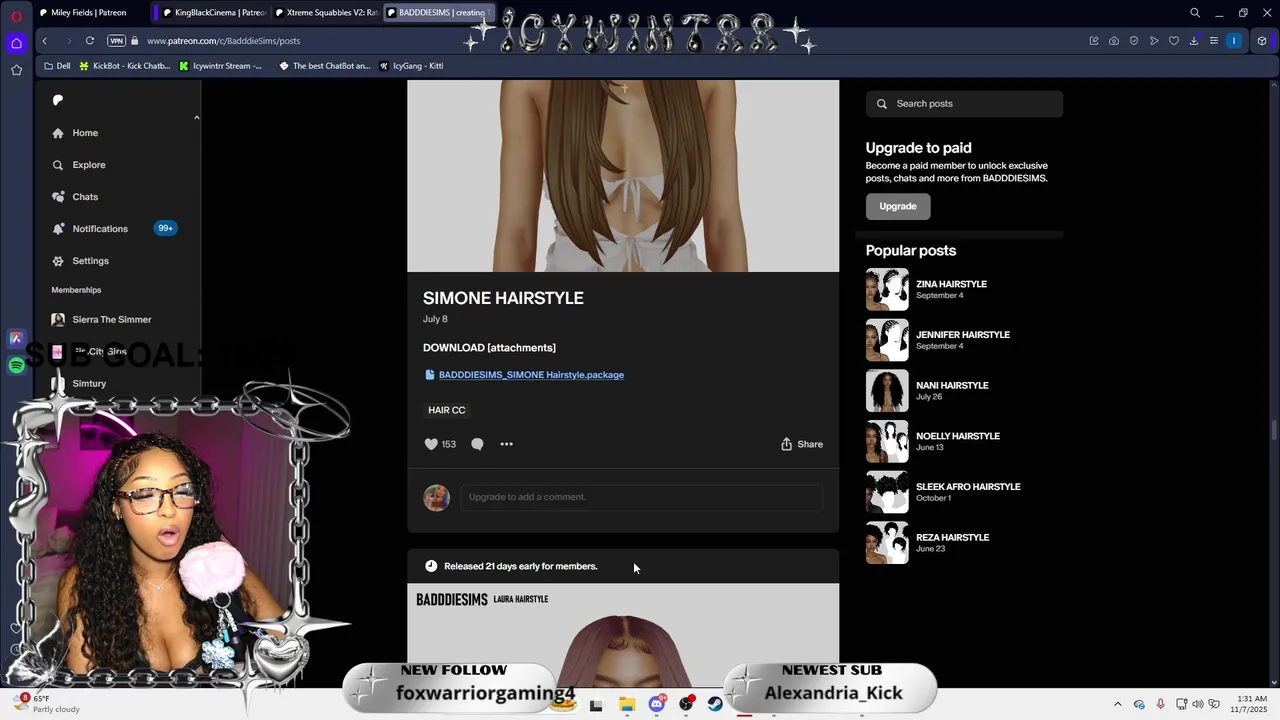This screenshot has height=720, width=1280.
Task: Open File Explorer from taskbar
Action: coord(627,704)
